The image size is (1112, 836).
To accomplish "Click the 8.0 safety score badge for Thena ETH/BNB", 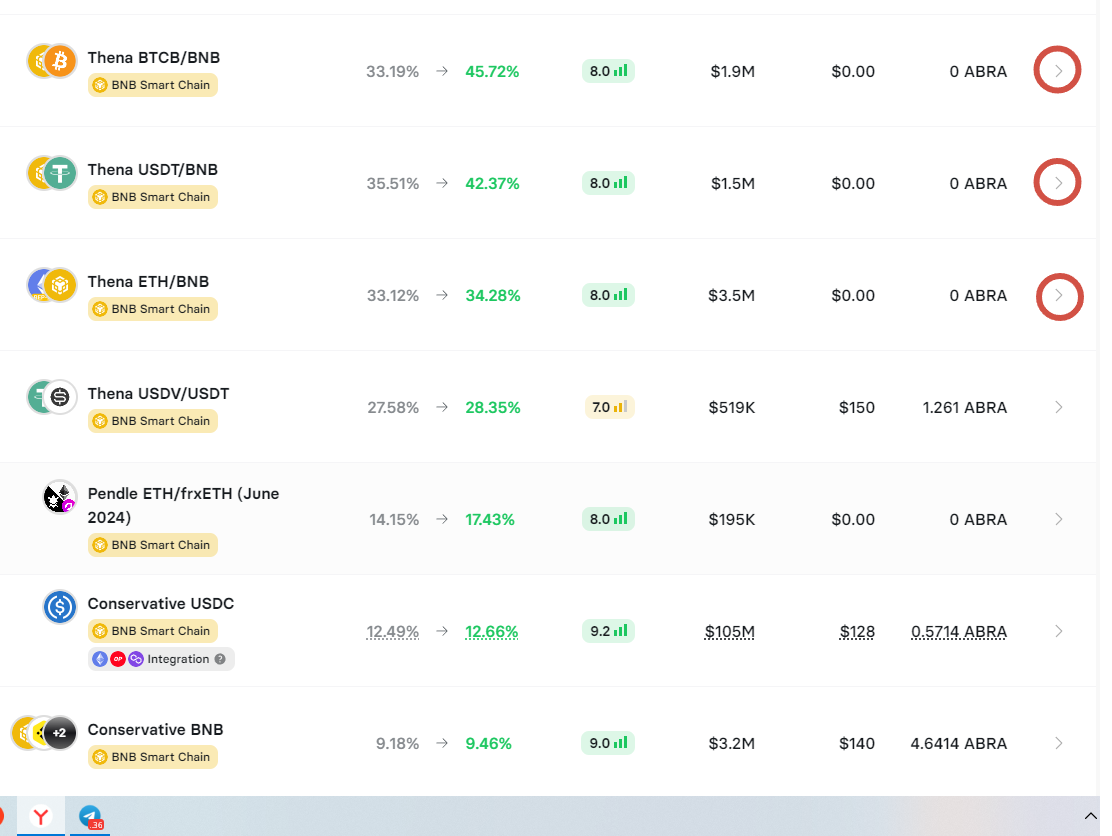I will click(608, 295).
